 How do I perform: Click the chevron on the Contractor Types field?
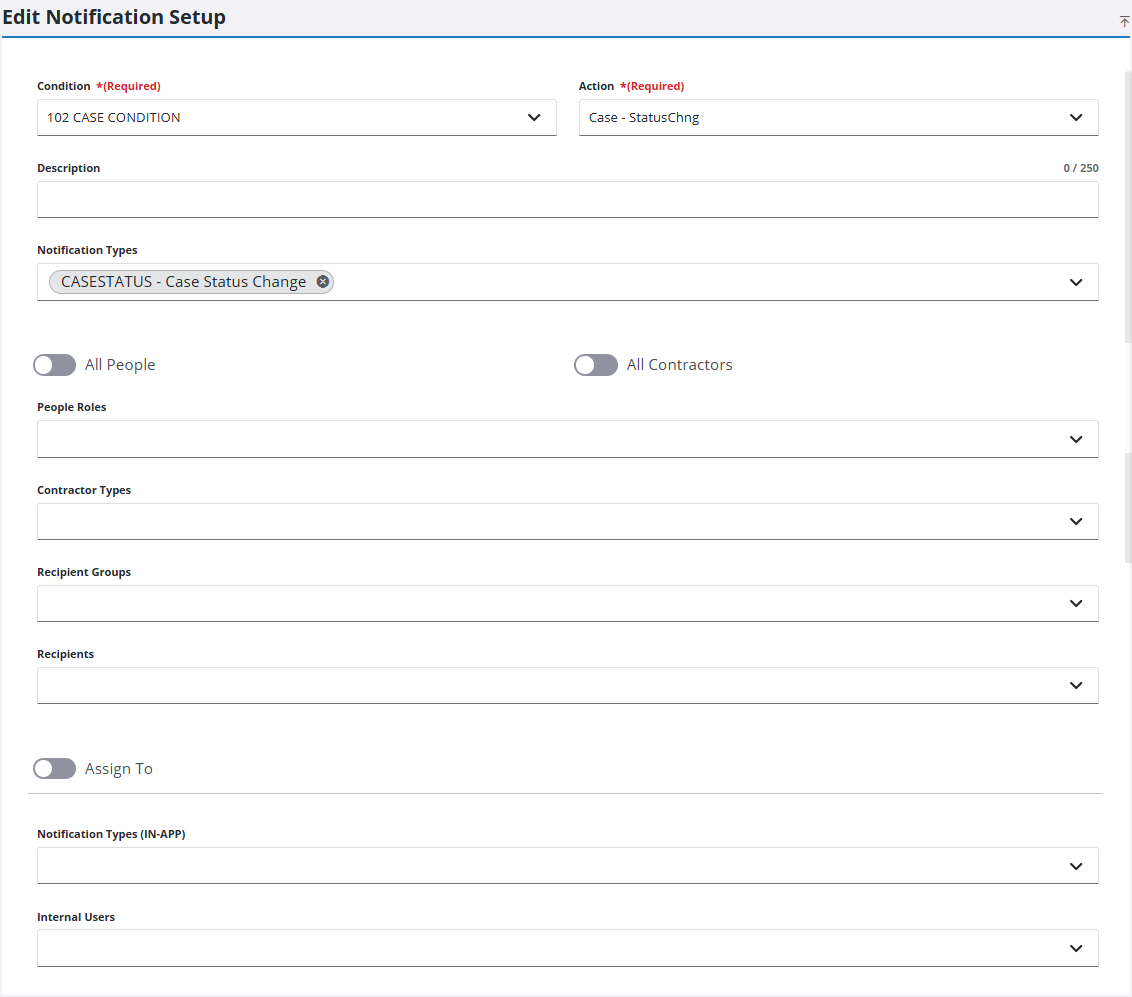[1077, 521]
